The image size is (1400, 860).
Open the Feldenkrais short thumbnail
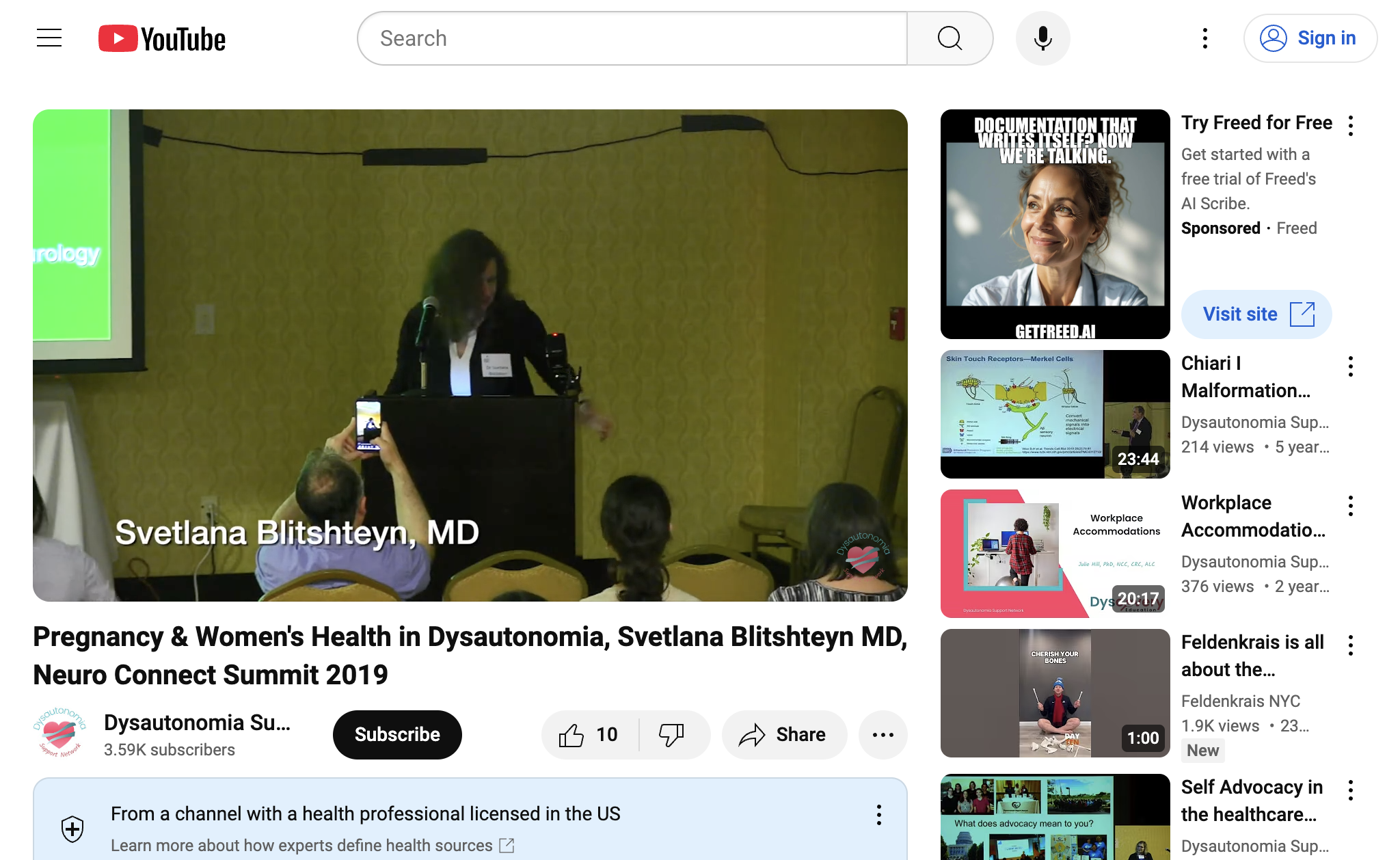coord(1055,693)
